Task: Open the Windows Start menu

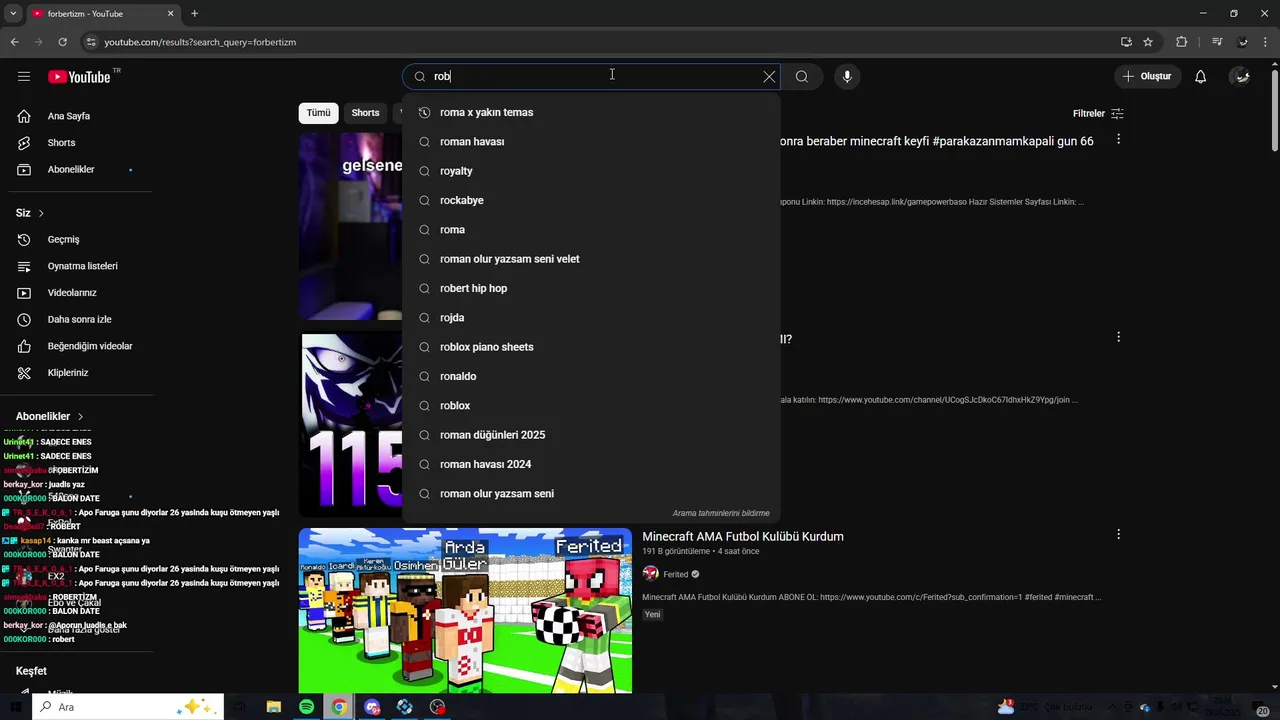Action: [x=14, y=707]
